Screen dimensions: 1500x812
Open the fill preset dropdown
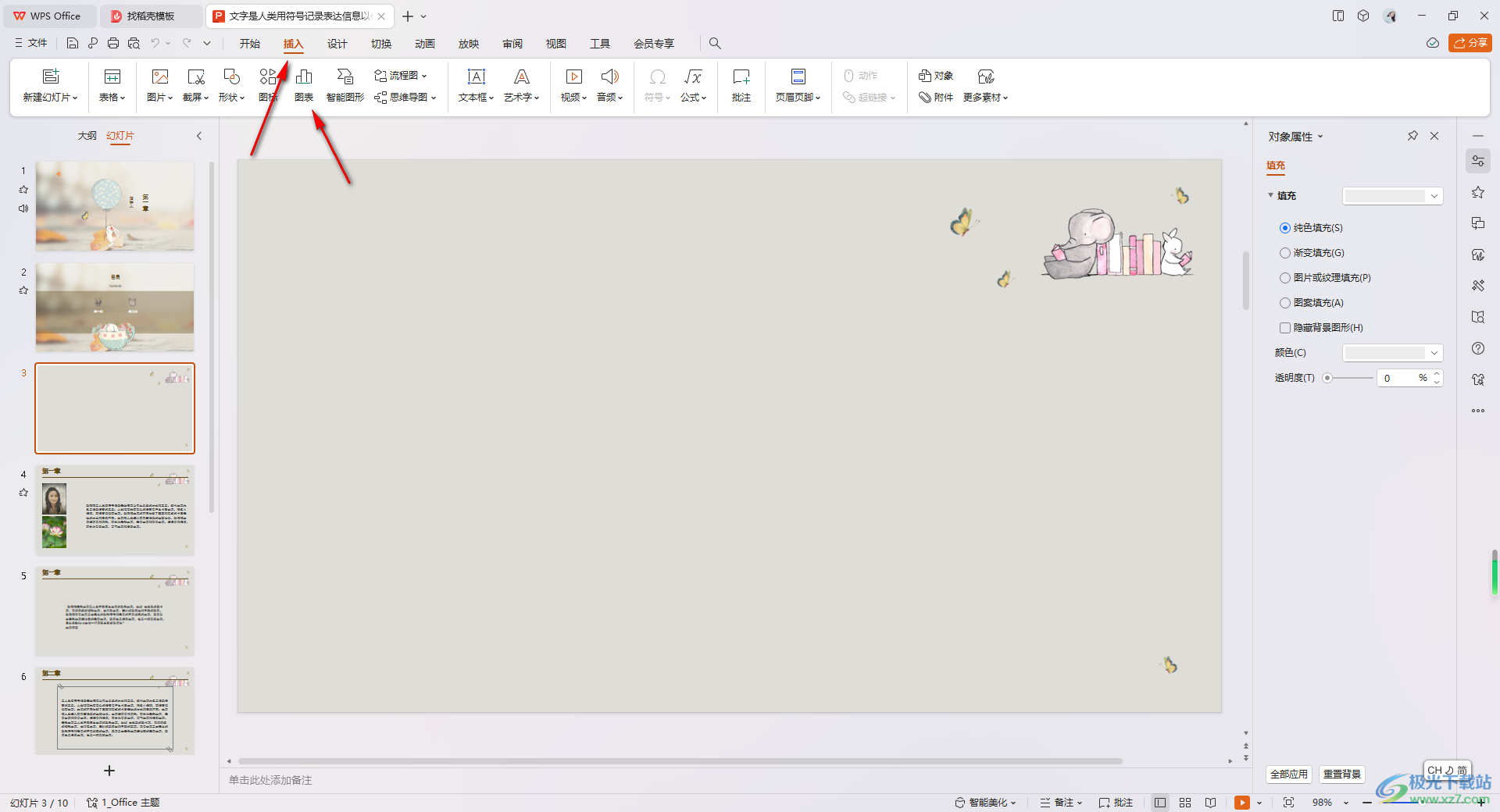coord(1392,196)
